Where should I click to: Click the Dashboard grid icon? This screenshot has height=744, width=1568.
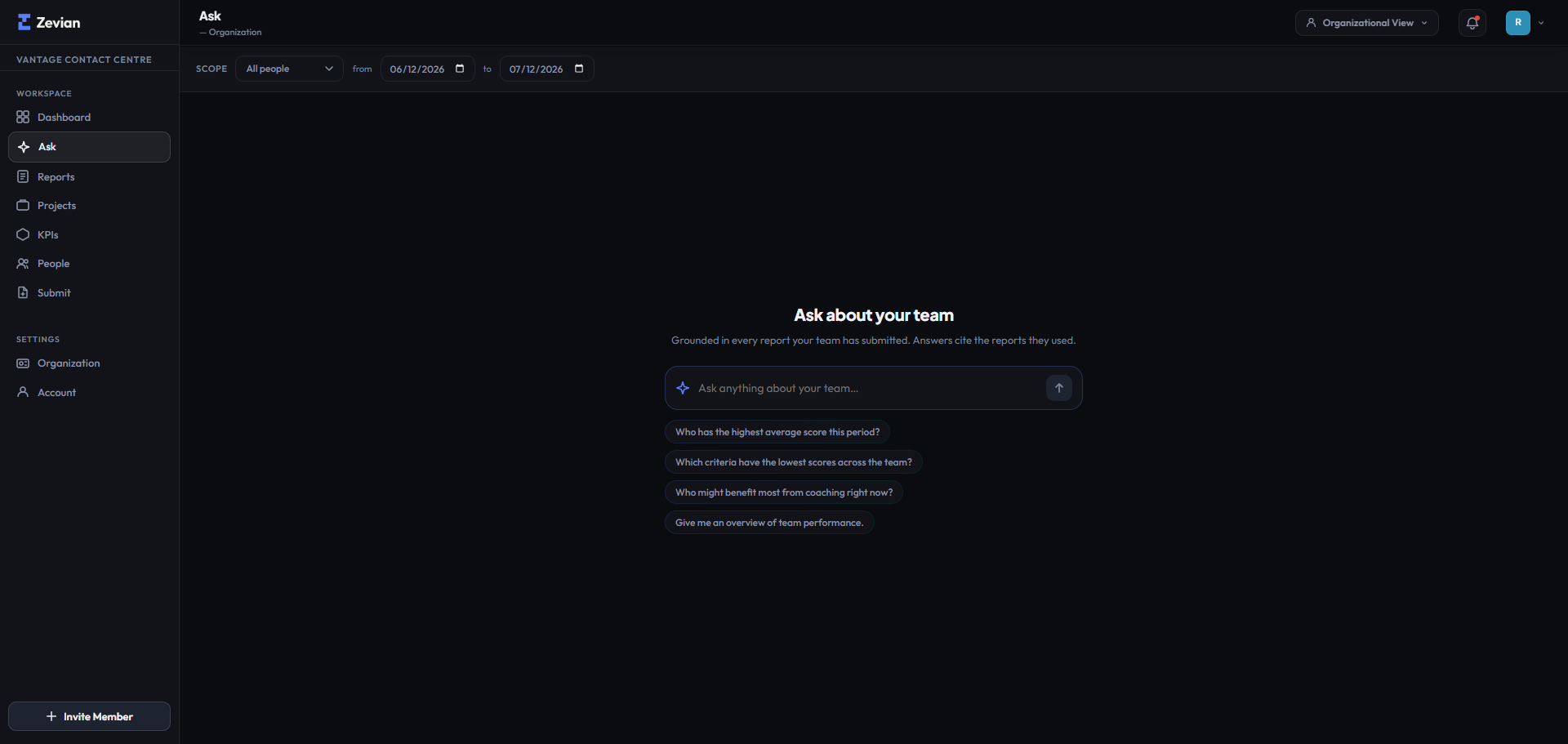tap(23, 117)
